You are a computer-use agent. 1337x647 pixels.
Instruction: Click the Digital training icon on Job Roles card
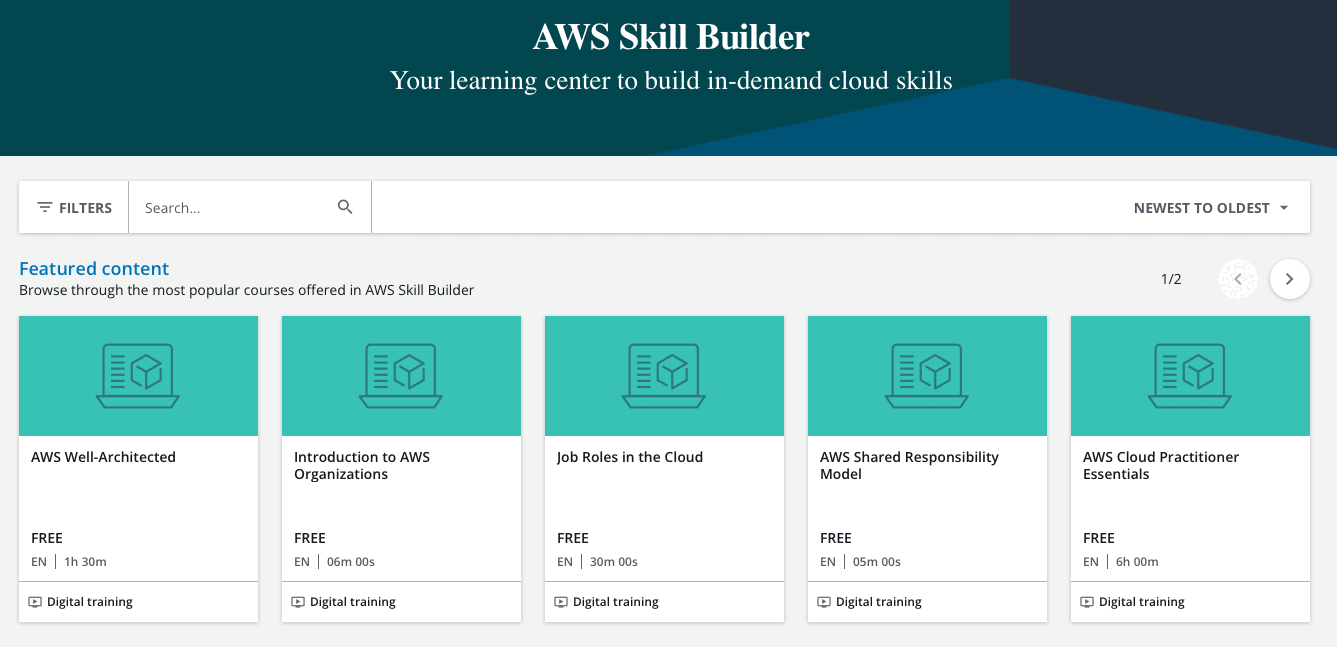click(560, 601)
